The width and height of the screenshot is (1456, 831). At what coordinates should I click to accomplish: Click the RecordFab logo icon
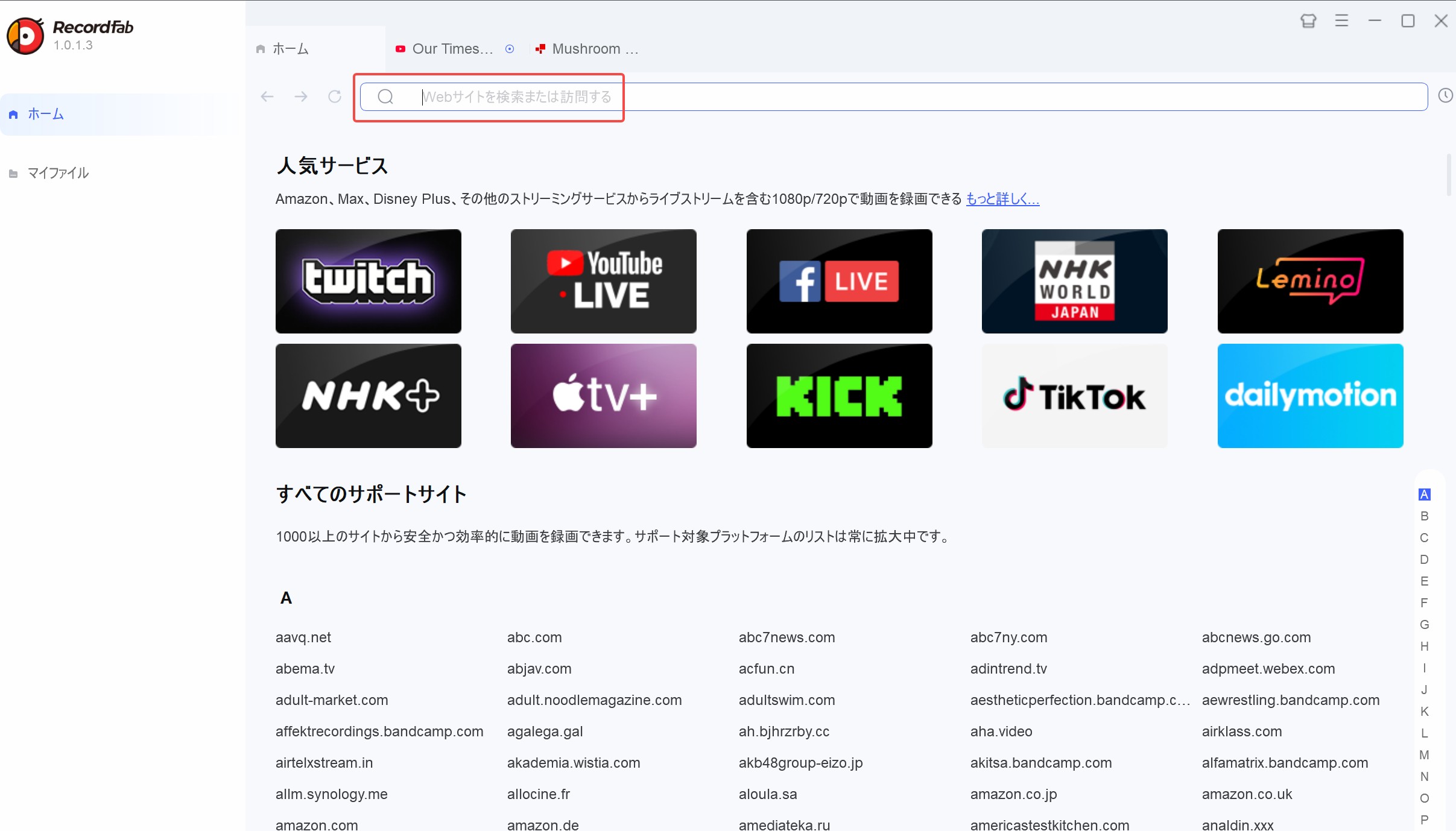click(25, 36)
